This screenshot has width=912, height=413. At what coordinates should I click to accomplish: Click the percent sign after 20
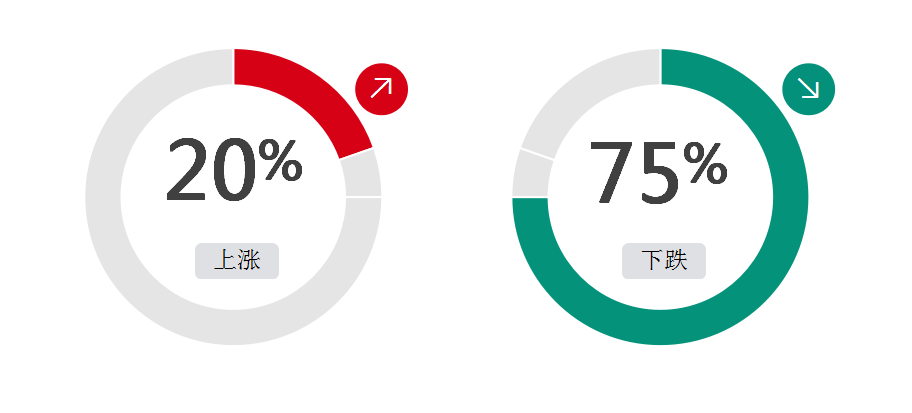tap(280, 161)
